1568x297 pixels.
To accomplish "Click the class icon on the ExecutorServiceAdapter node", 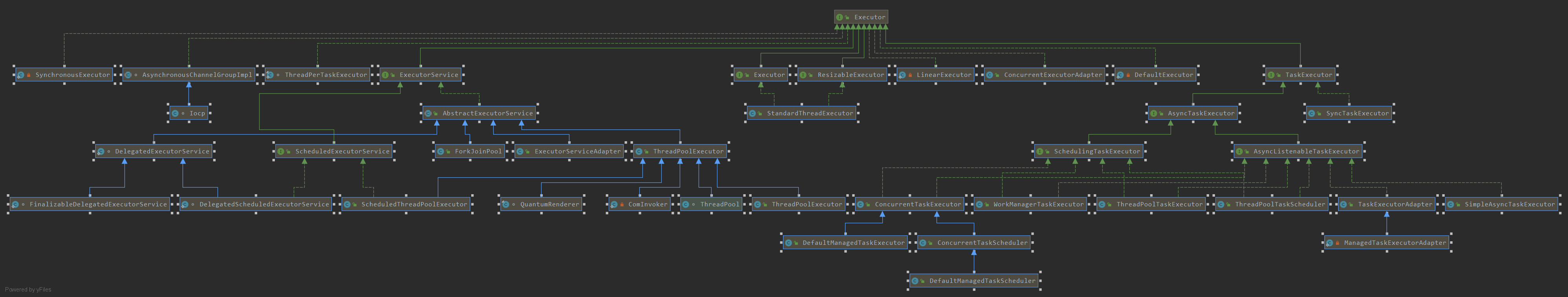I will pyautogui.click(x=520, y=151).
